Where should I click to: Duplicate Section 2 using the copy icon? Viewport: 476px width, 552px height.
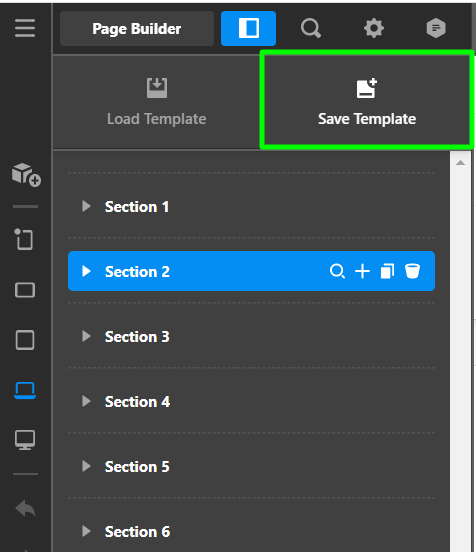point(387,271)
